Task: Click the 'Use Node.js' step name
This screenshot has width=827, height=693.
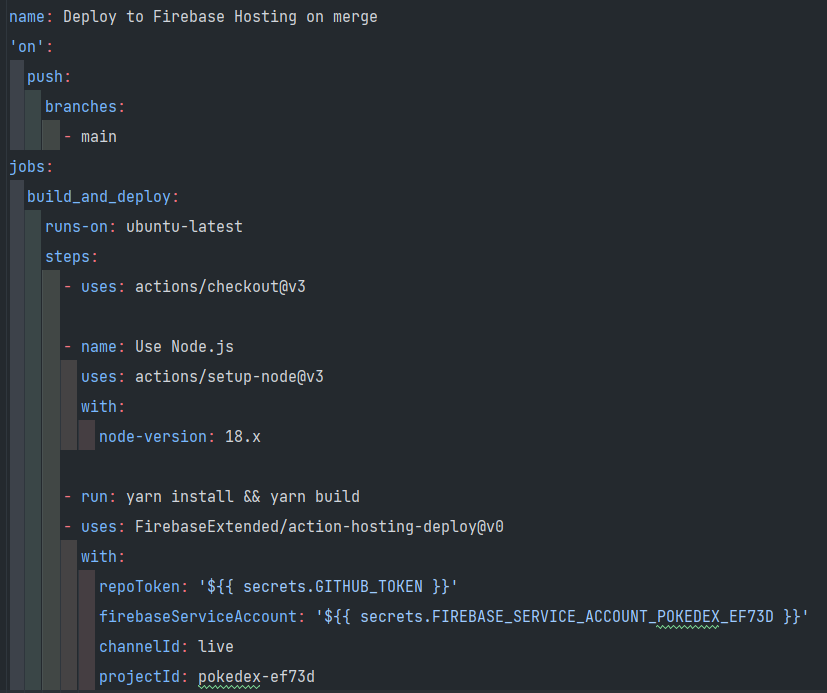Action: pyautogui.click(x=184, y=347)
